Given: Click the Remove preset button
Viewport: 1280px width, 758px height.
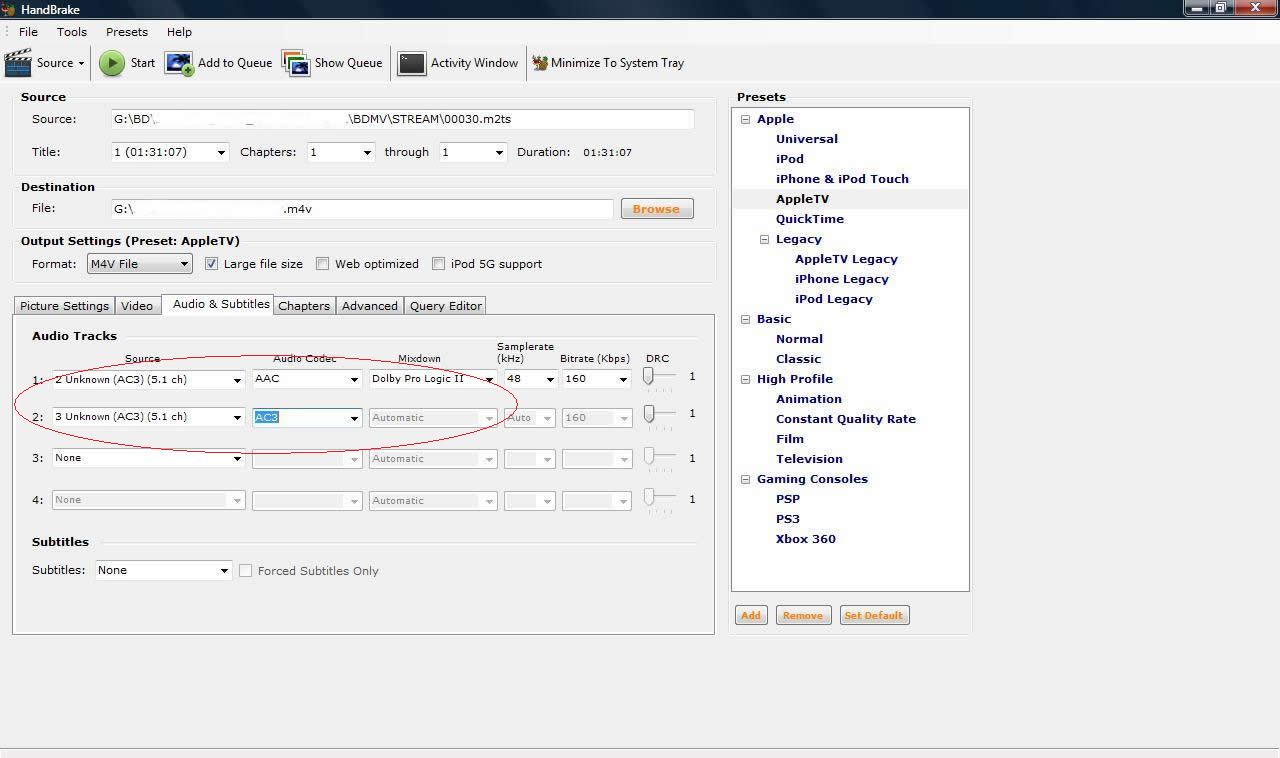Looking at the screenshot, I should pos(803,616).
